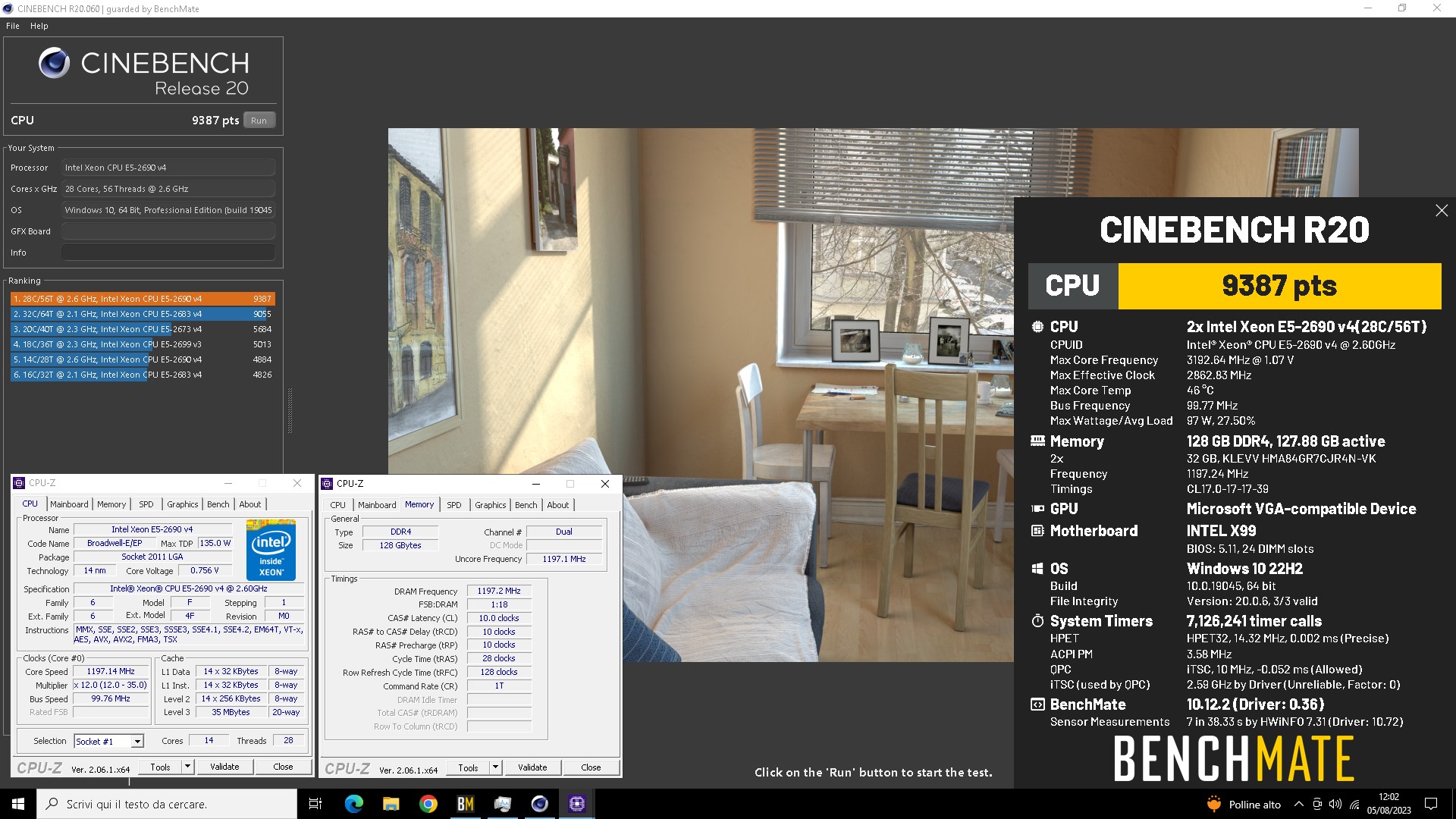The width and height of the screenshot is (1456, 819).
Task: Click the CPU-Z title bar icon of left window
Action: 19,483
